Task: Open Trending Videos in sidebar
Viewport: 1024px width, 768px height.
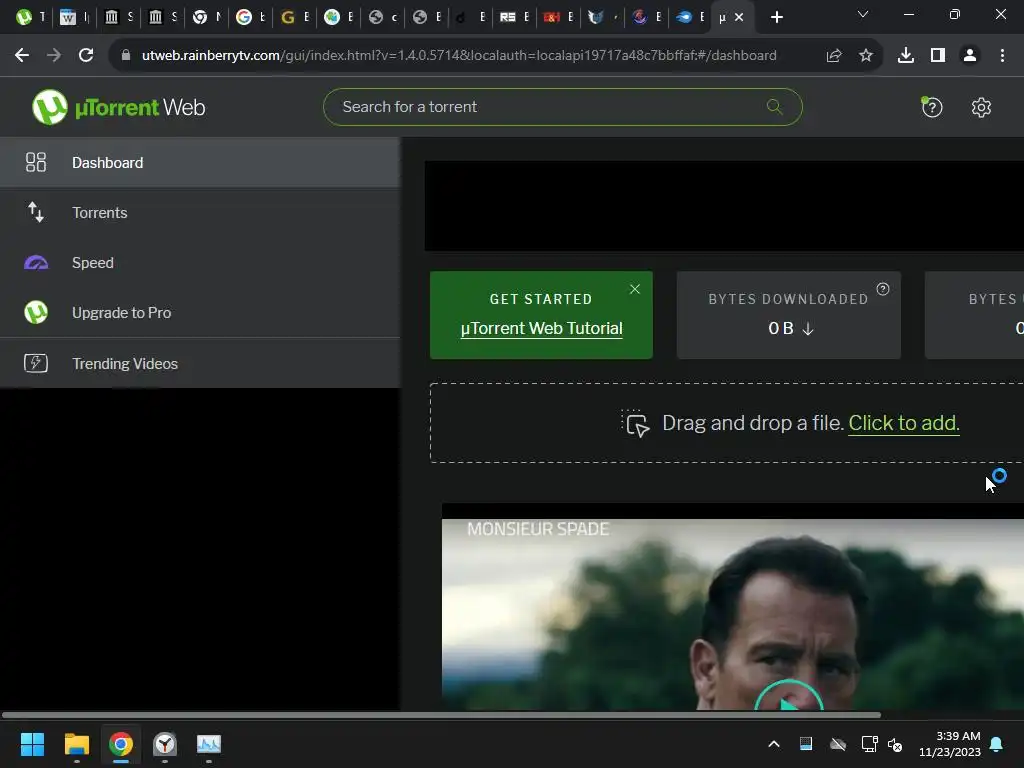Action: pos(199,363)
